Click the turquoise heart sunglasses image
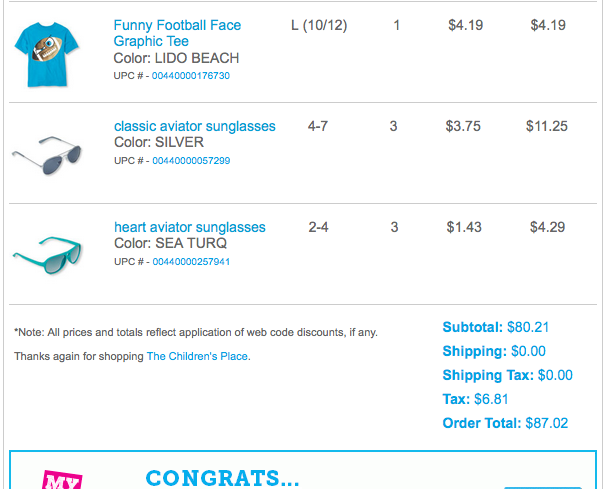 [47, 254]
